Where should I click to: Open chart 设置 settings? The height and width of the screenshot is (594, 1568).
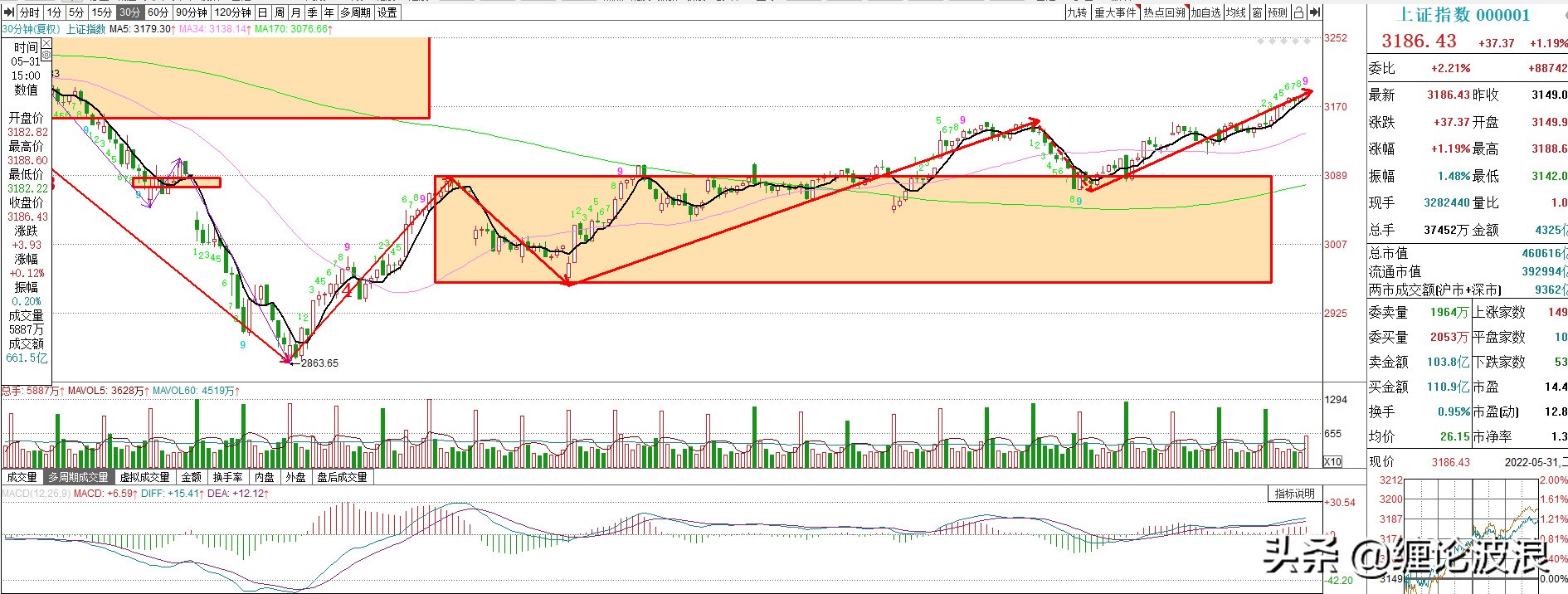(387, 12)
